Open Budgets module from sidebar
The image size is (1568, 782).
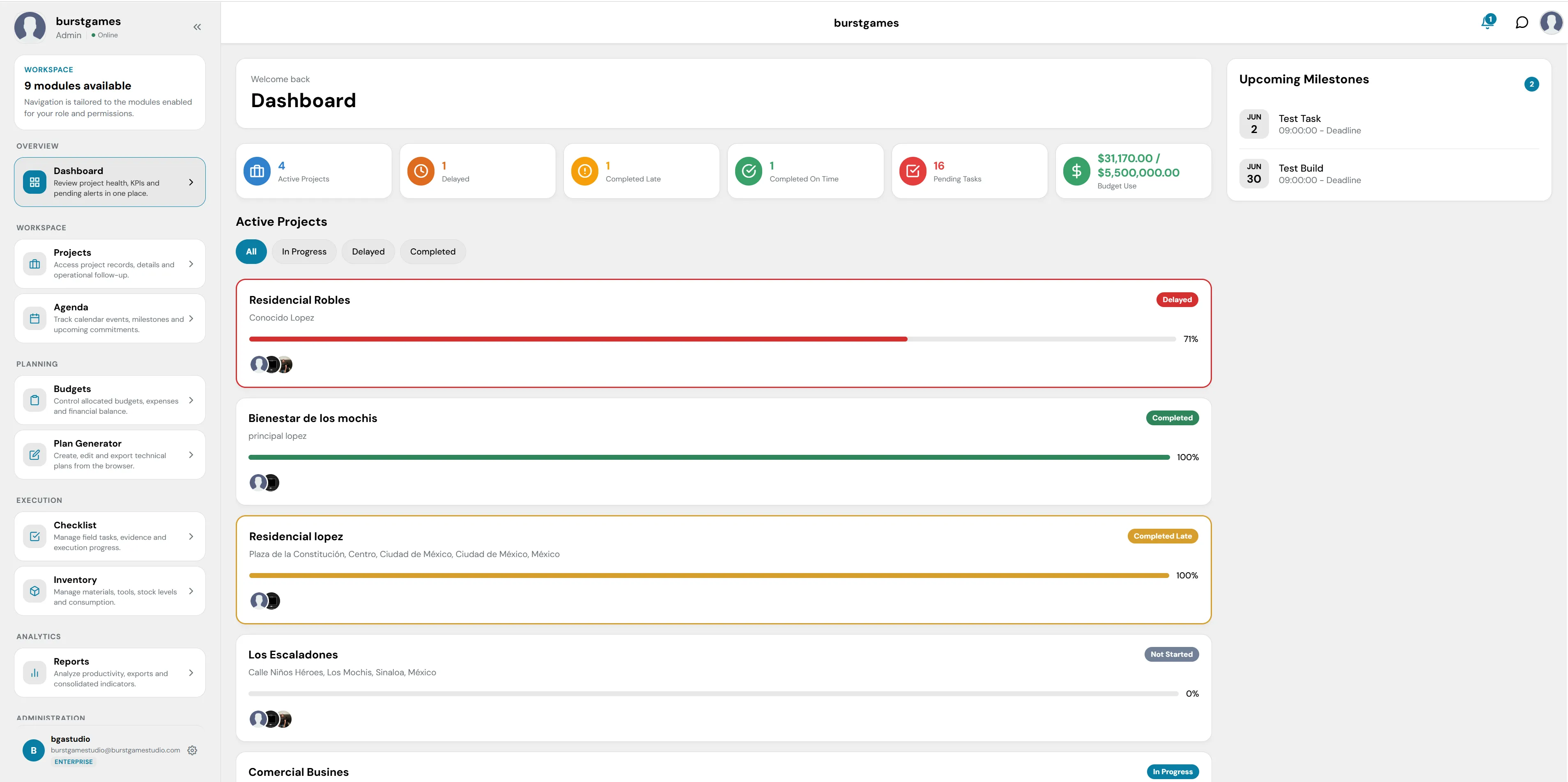tap(110, 400)
